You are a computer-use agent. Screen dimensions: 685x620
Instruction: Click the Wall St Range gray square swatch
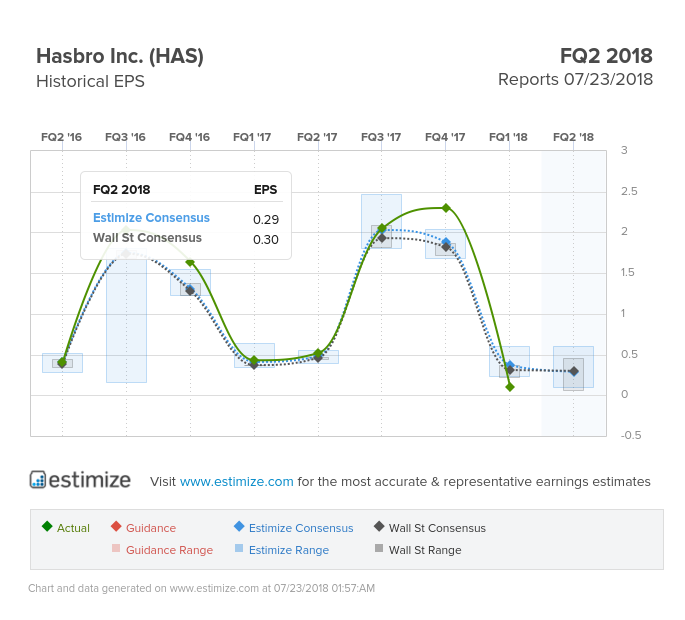click(x=379, y=548)
